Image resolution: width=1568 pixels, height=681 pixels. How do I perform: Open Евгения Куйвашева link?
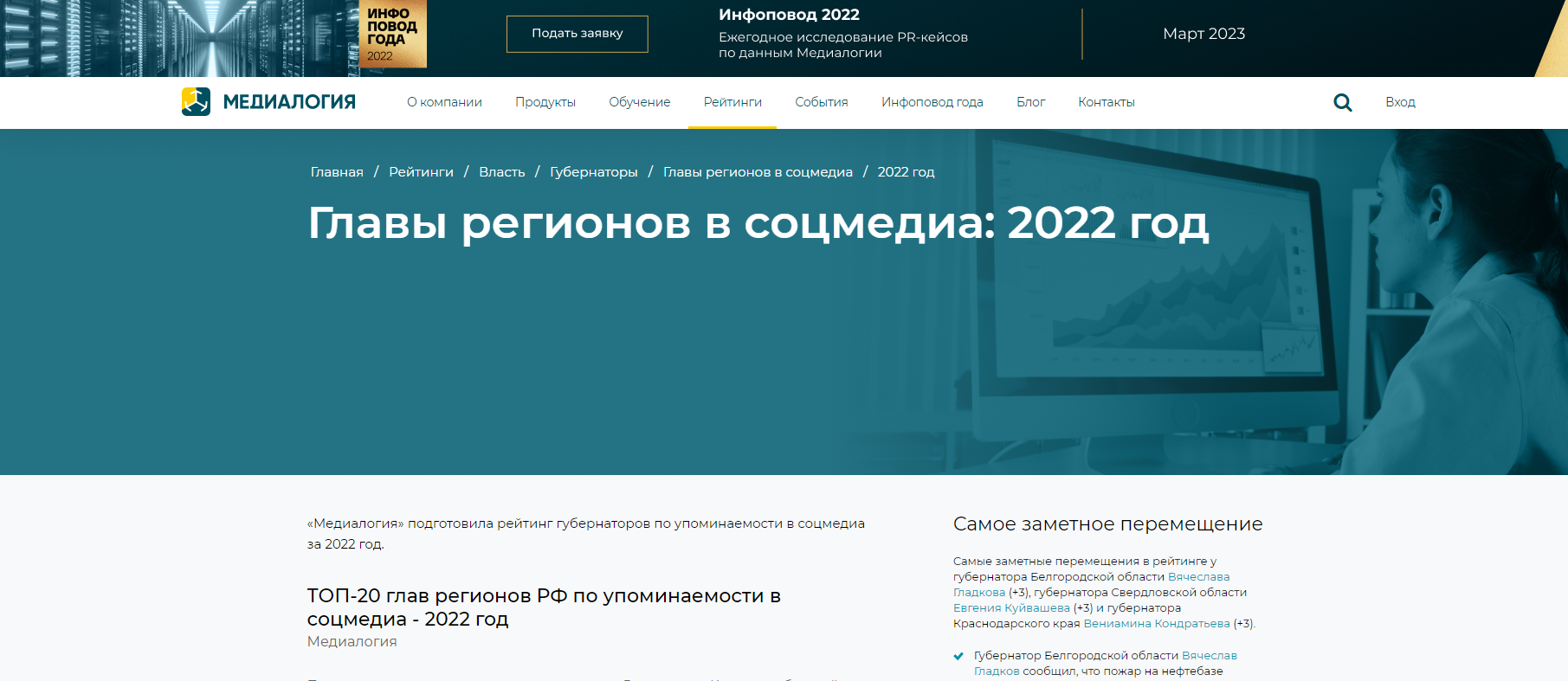click(1011, 608)
